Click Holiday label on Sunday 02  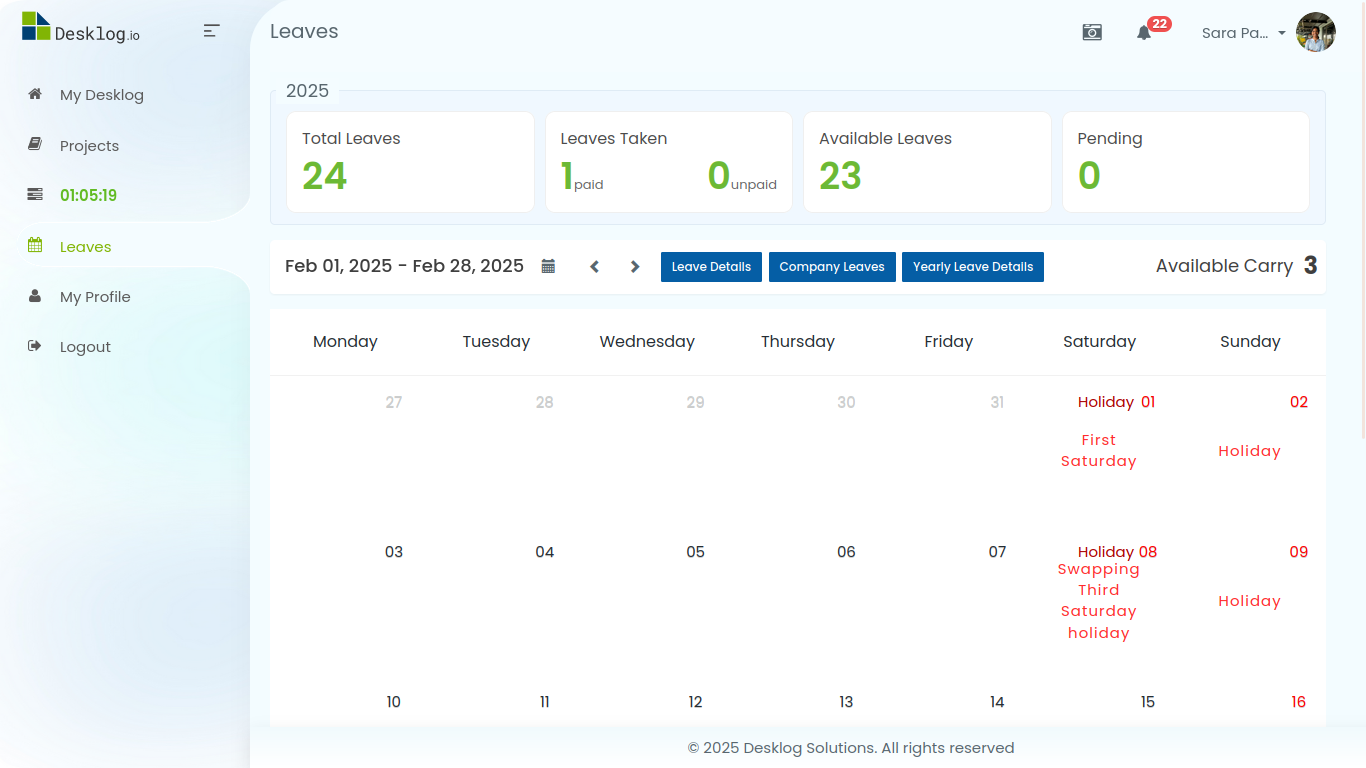(1250, 451)
